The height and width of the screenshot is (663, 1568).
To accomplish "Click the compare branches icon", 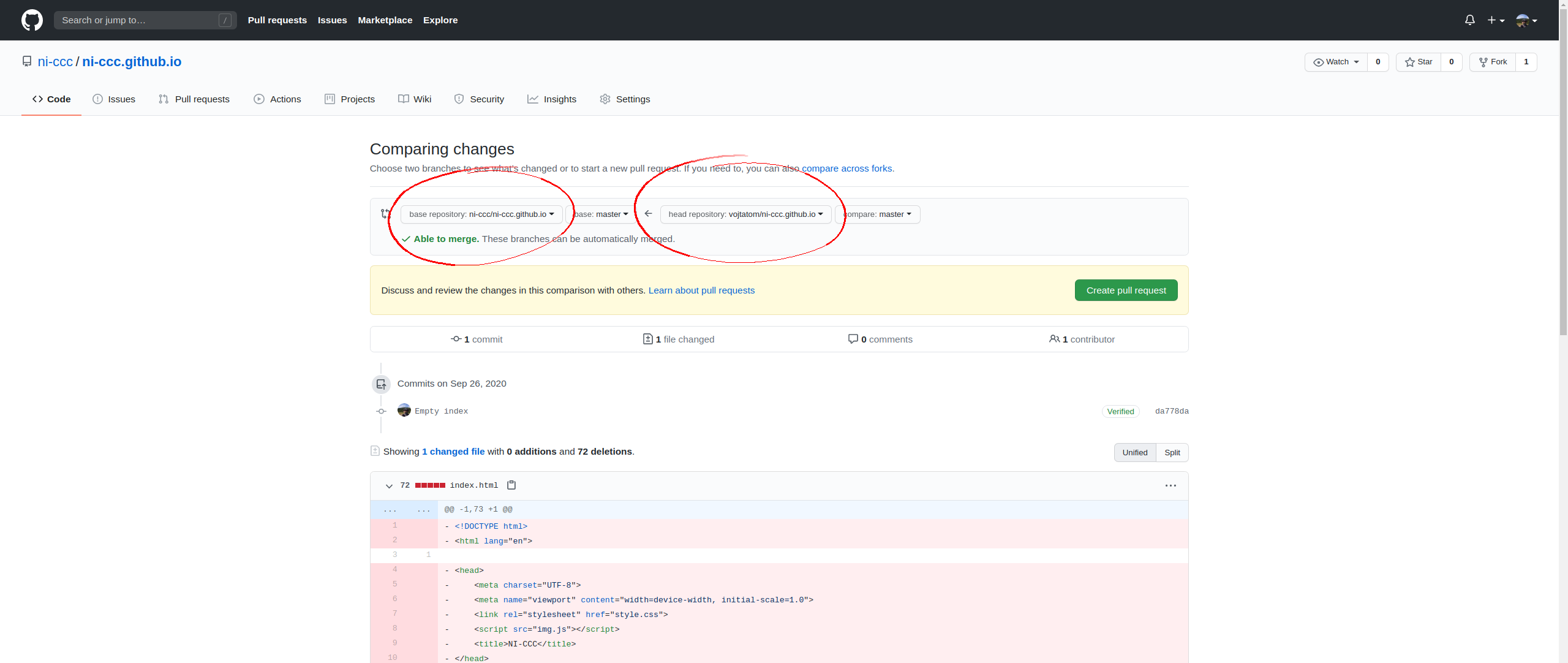I will coord(385,214).
